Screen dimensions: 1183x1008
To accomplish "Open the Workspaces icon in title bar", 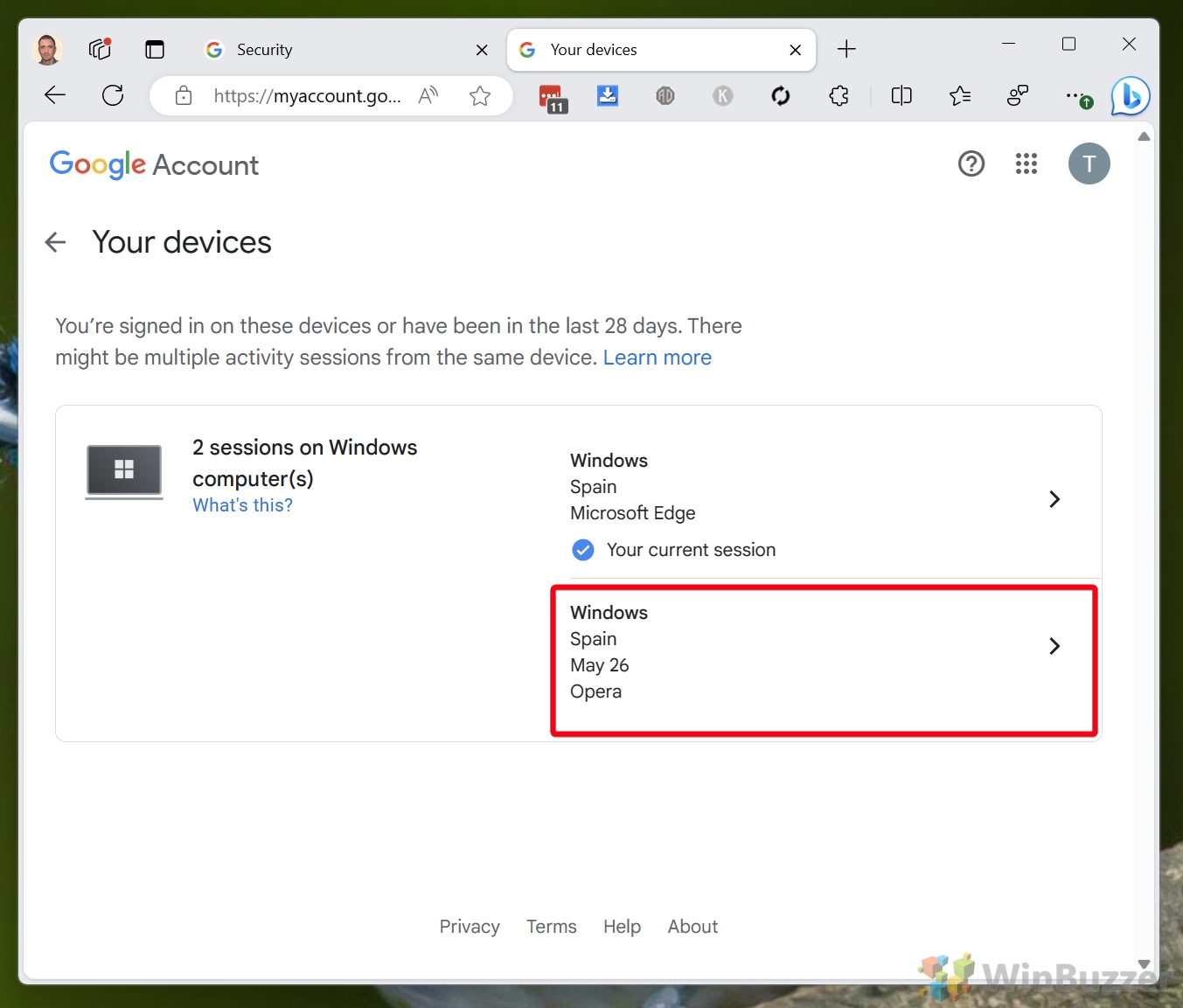I will click(101, 49).
